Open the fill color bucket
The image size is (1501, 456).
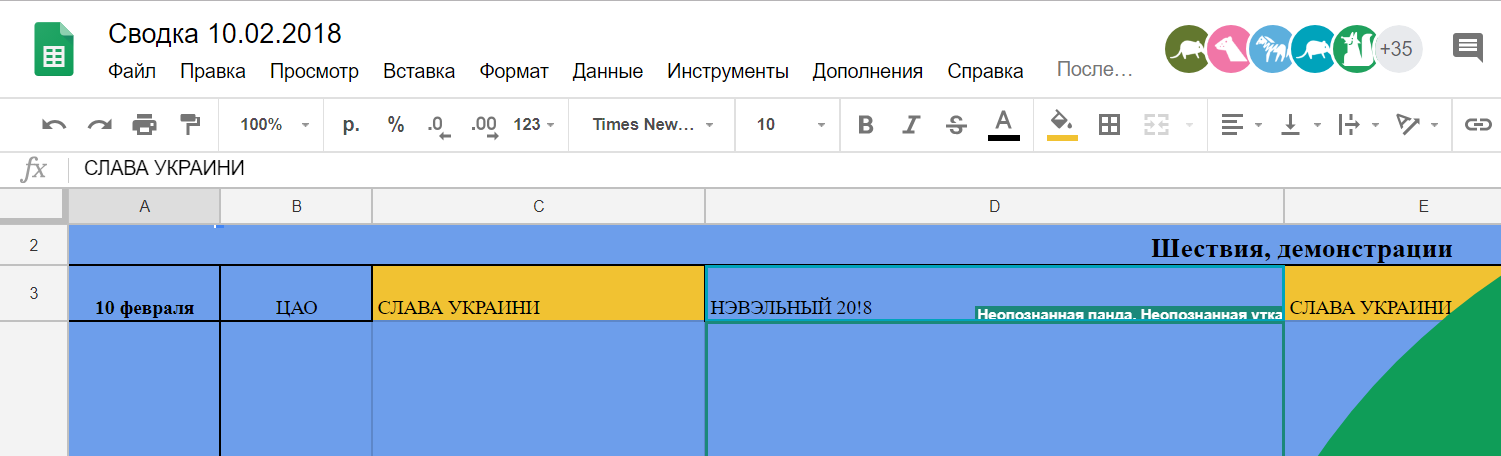click(1062, 125)
